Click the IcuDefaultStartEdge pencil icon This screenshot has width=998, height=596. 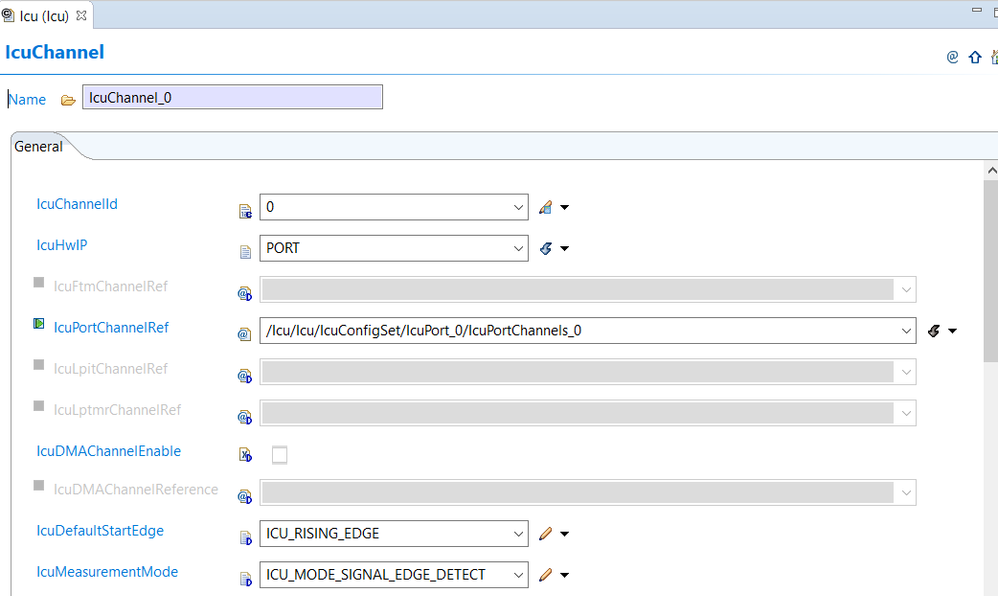coord(545,534)
